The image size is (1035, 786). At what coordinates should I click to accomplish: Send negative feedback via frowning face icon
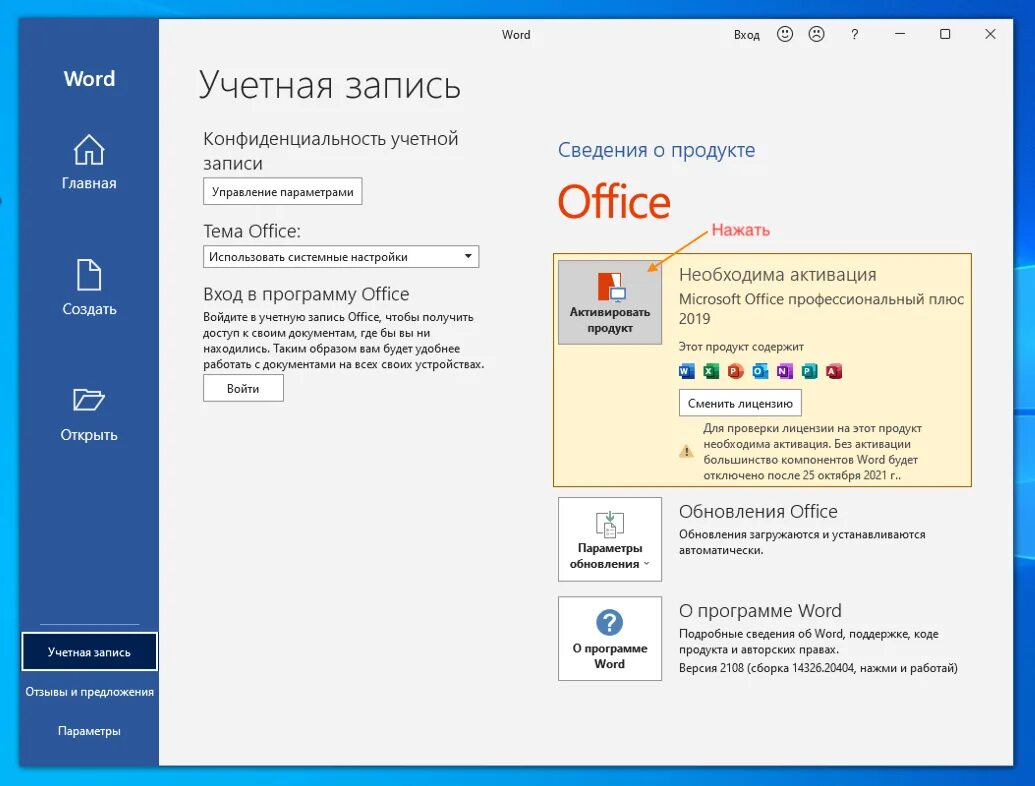coord(817,34)
